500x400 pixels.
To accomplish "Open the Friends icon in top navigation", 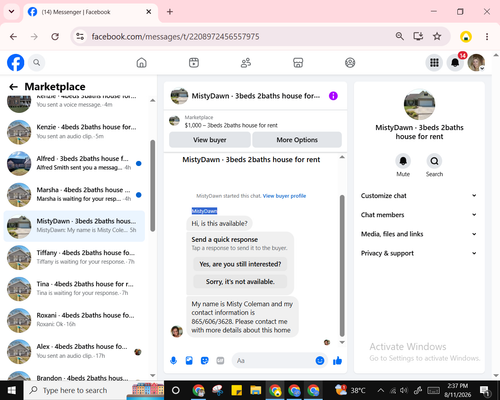I will tap(246, 63).
